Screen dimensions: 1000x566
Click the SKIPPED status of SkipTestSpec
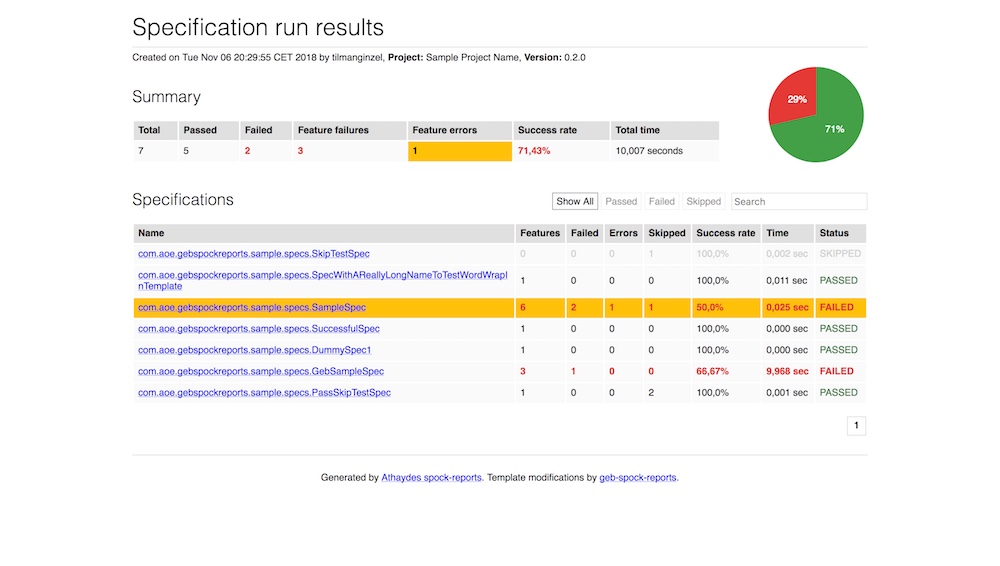pyautogui.click(x=840, y=253)
